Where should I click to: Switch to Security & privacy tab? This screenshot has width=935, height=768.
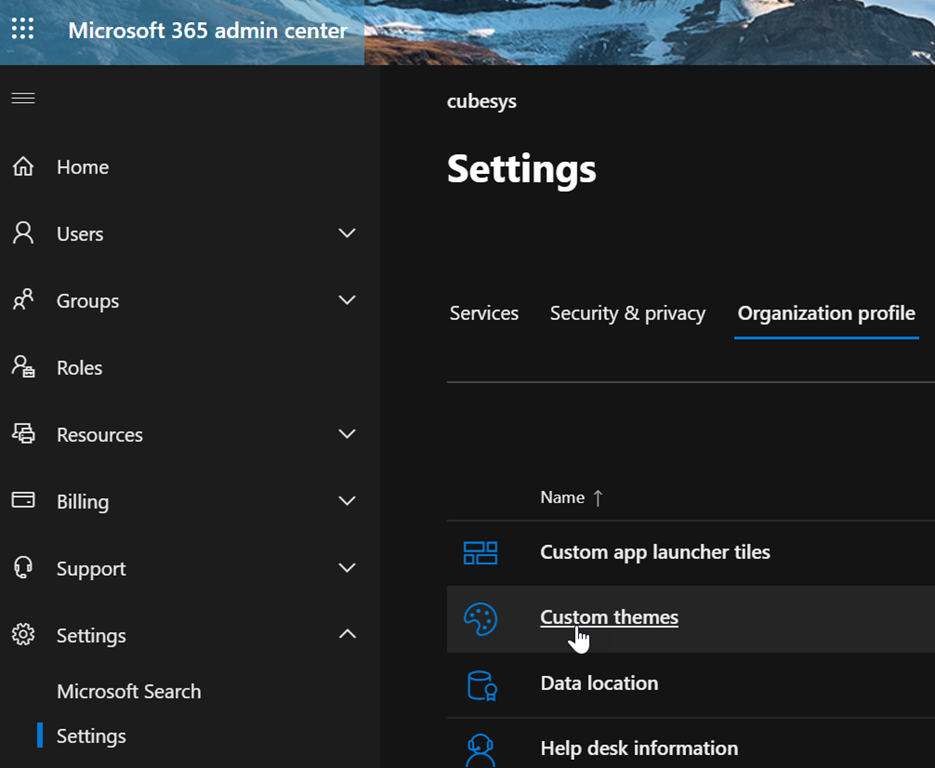[627, 313]
